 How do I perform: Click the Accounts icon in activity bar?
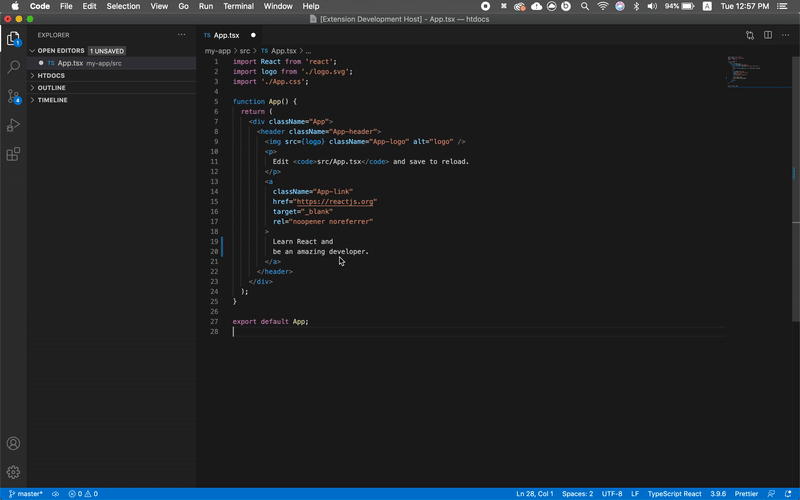coord(14,443)
